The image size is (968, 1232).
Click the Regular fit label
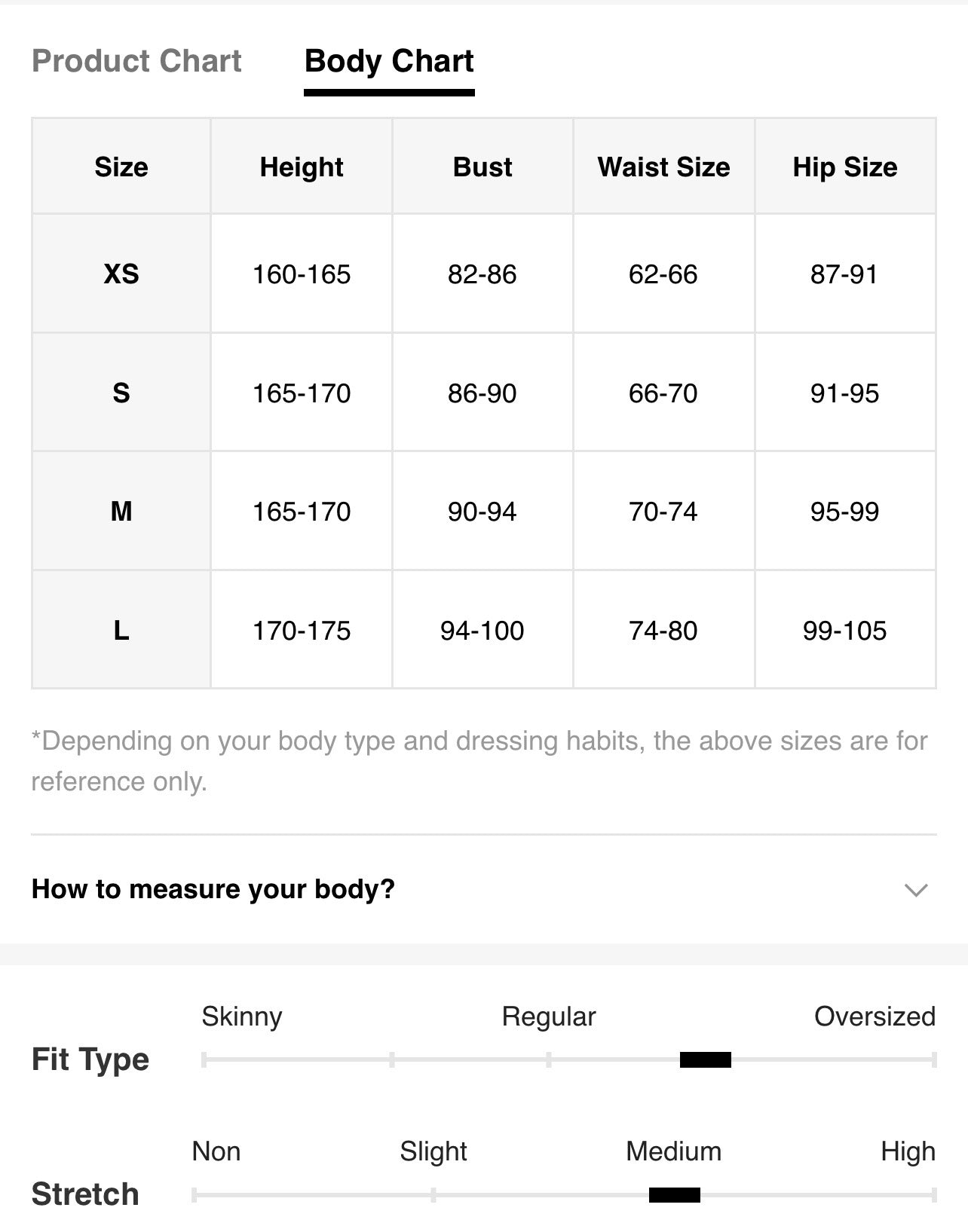click(x=549, y=1016)
